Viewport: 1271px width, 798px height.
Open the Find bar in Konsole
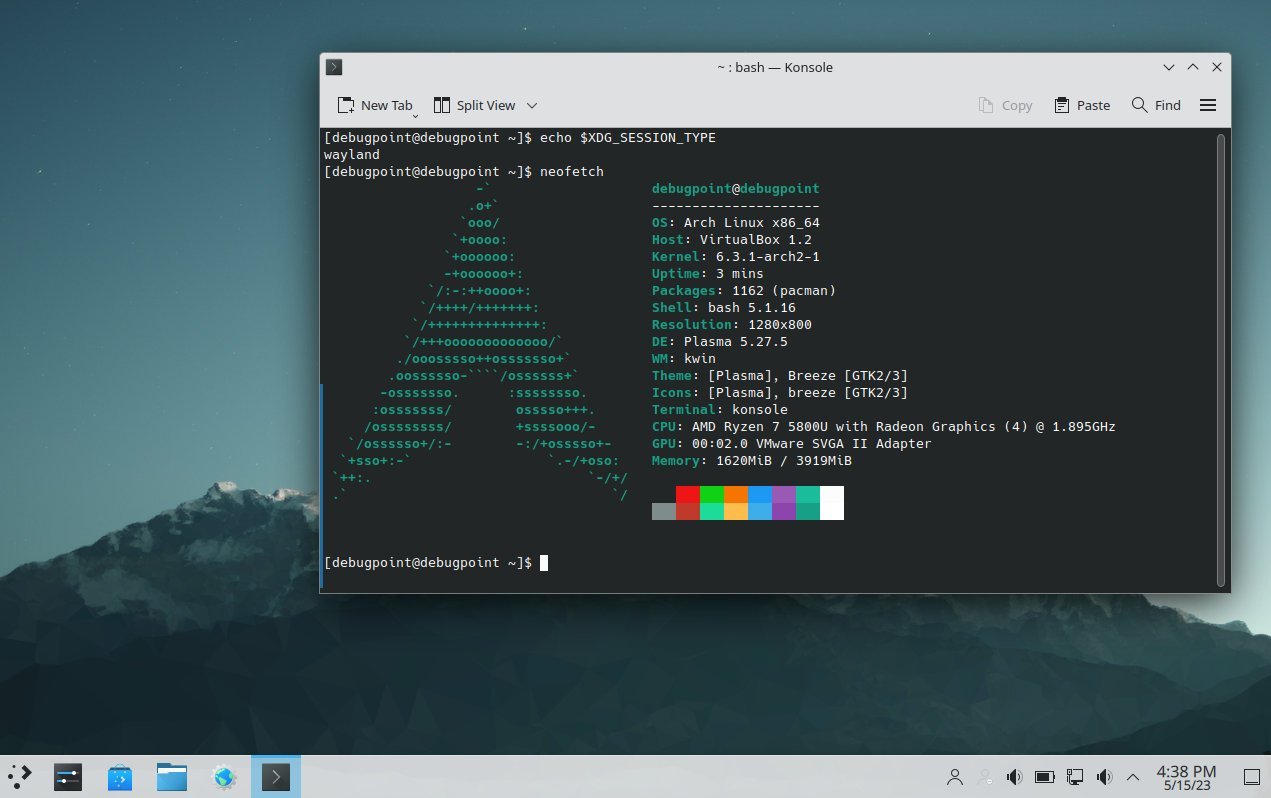click(x=1156, y=104)
